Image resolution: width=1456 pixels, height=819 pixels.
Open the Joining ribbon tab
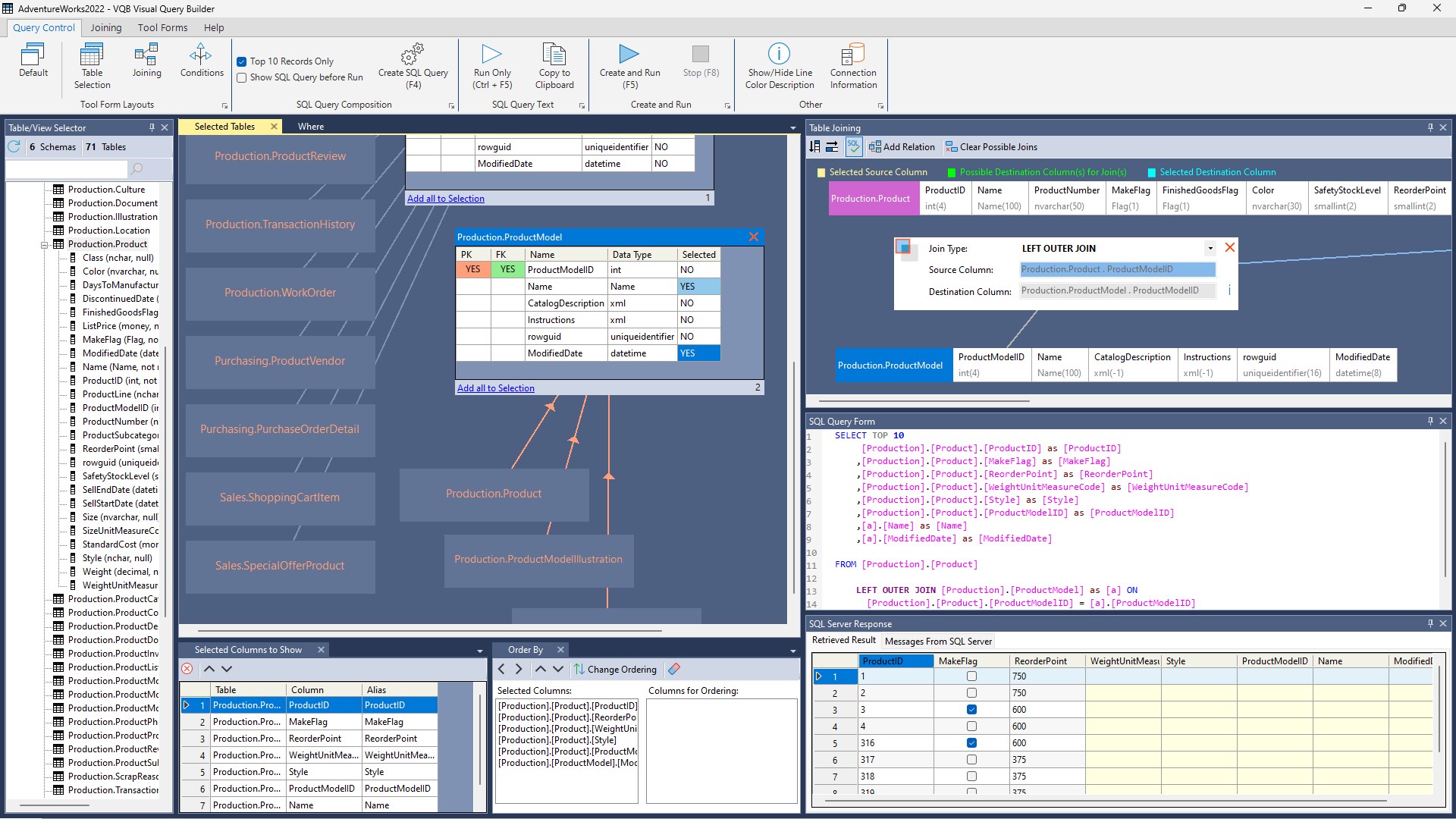(105, 27)
